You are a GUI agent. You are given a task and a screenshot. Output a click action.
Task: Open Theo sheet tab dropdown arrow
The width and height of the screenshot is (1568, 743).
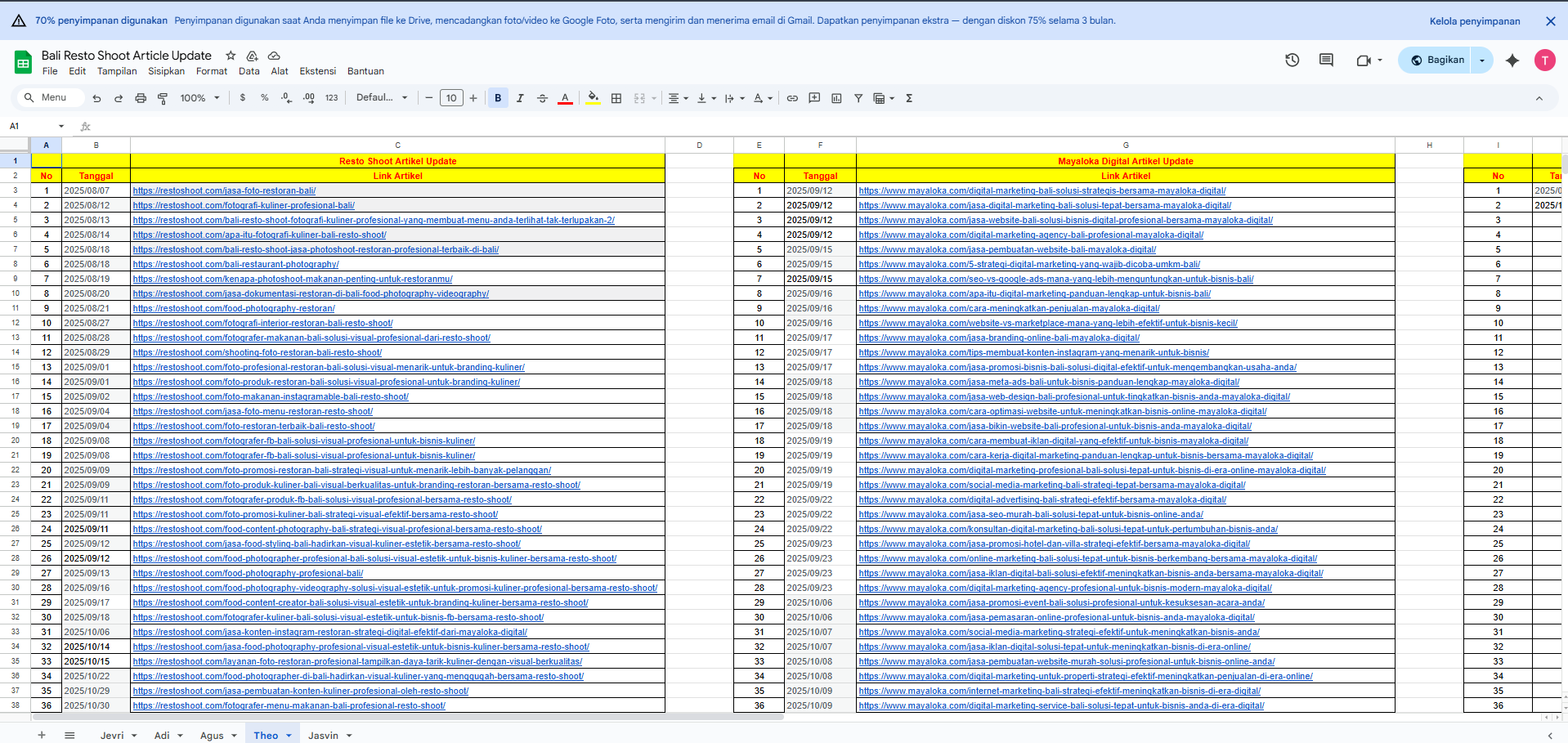pyautogui.click(x=289, y=736)
